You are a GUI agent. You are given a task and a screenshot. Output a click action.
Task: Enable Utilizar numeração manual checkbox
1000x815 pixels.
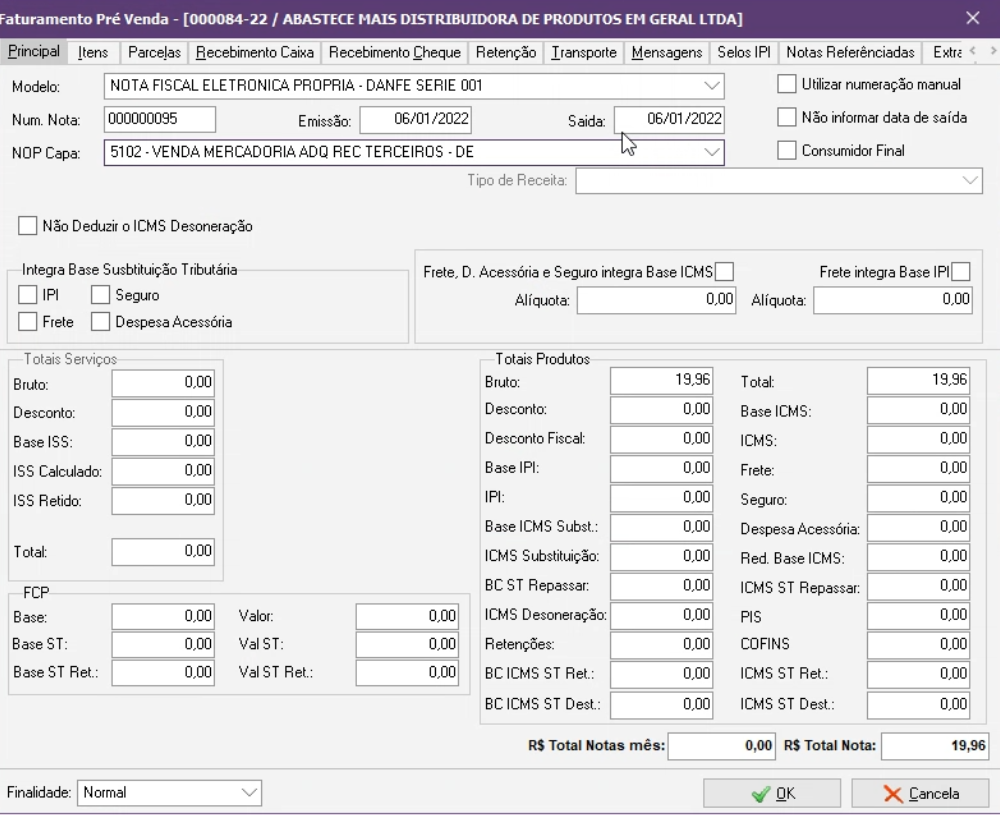pyautogui.click(x=787, y=85)
